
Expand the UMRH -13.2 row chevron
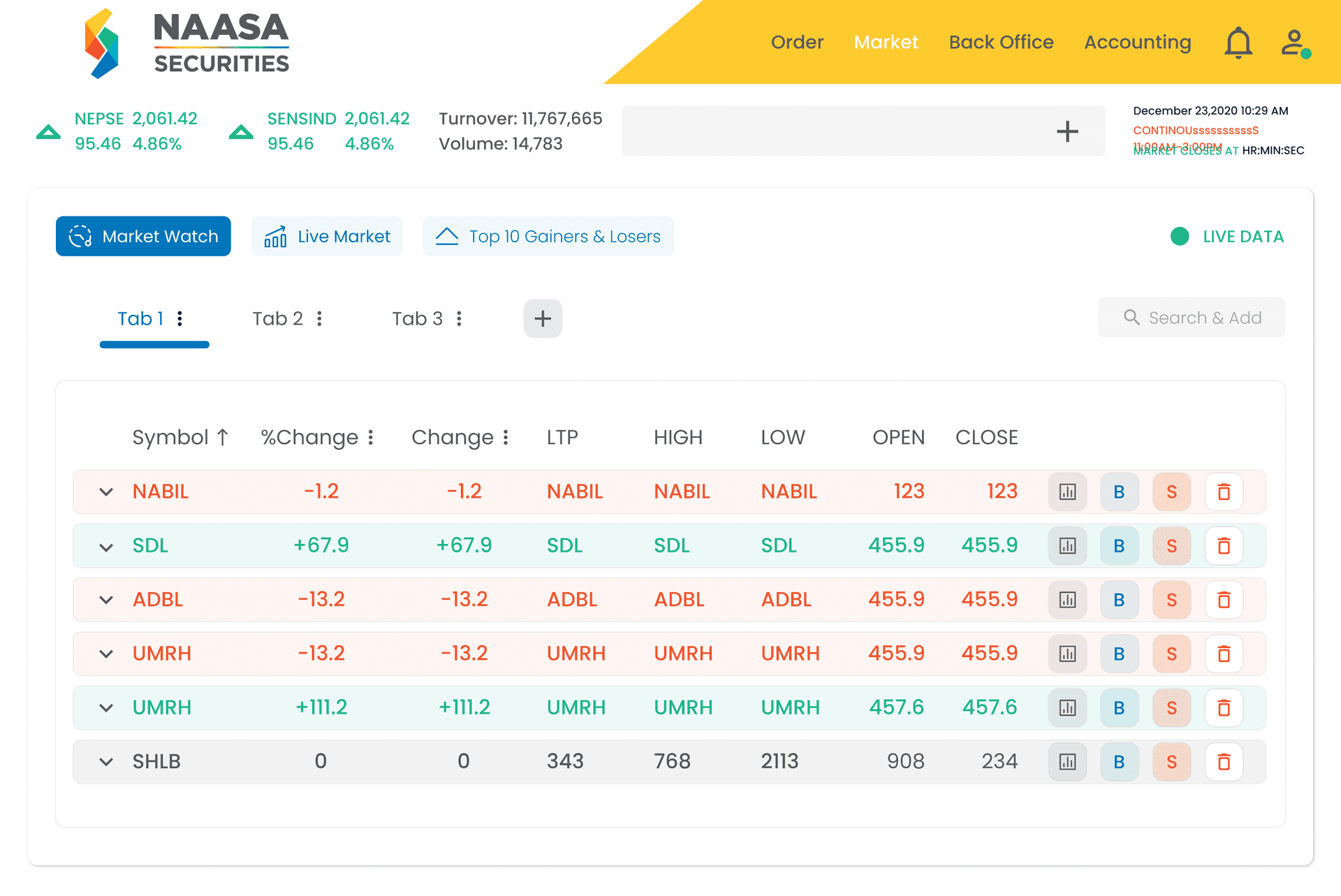click(x=106, y=654)
